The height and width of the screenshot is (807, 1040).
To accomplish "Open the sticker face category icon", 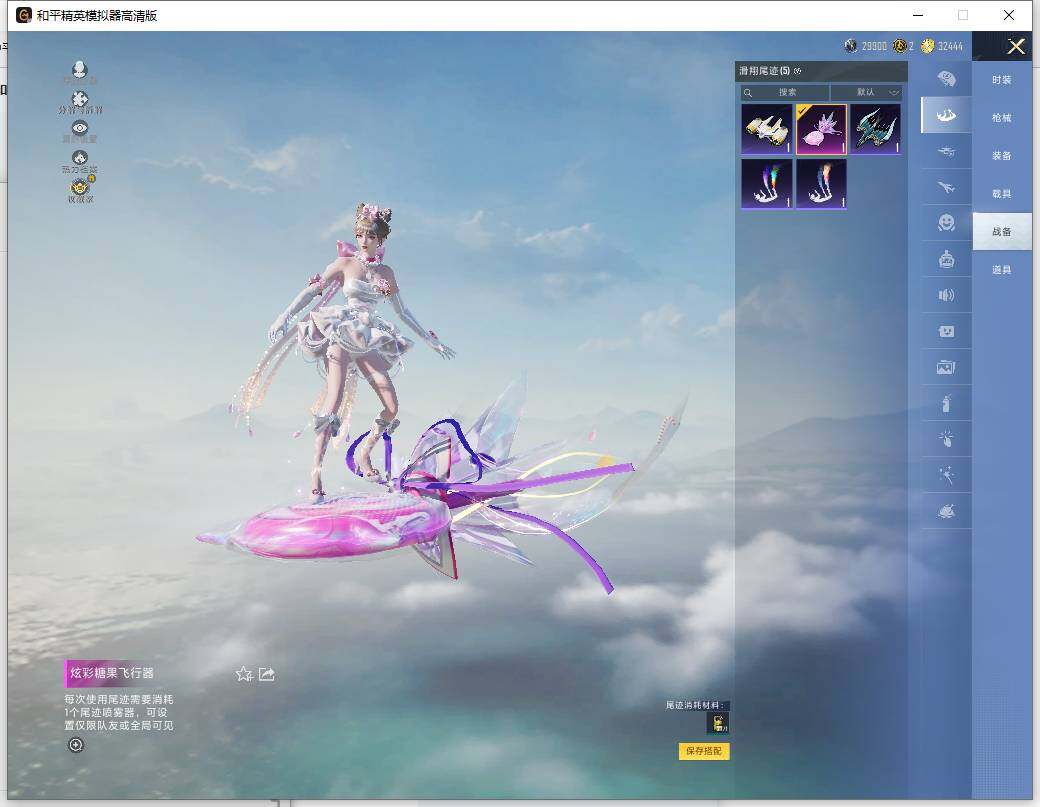I will click(946, 331).
